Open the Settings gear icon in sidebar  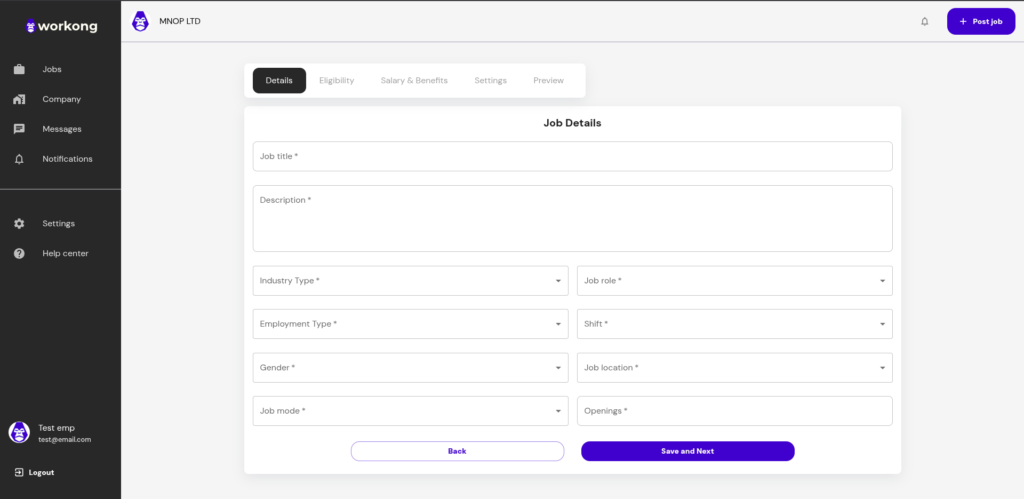click(x=19, y=223)
